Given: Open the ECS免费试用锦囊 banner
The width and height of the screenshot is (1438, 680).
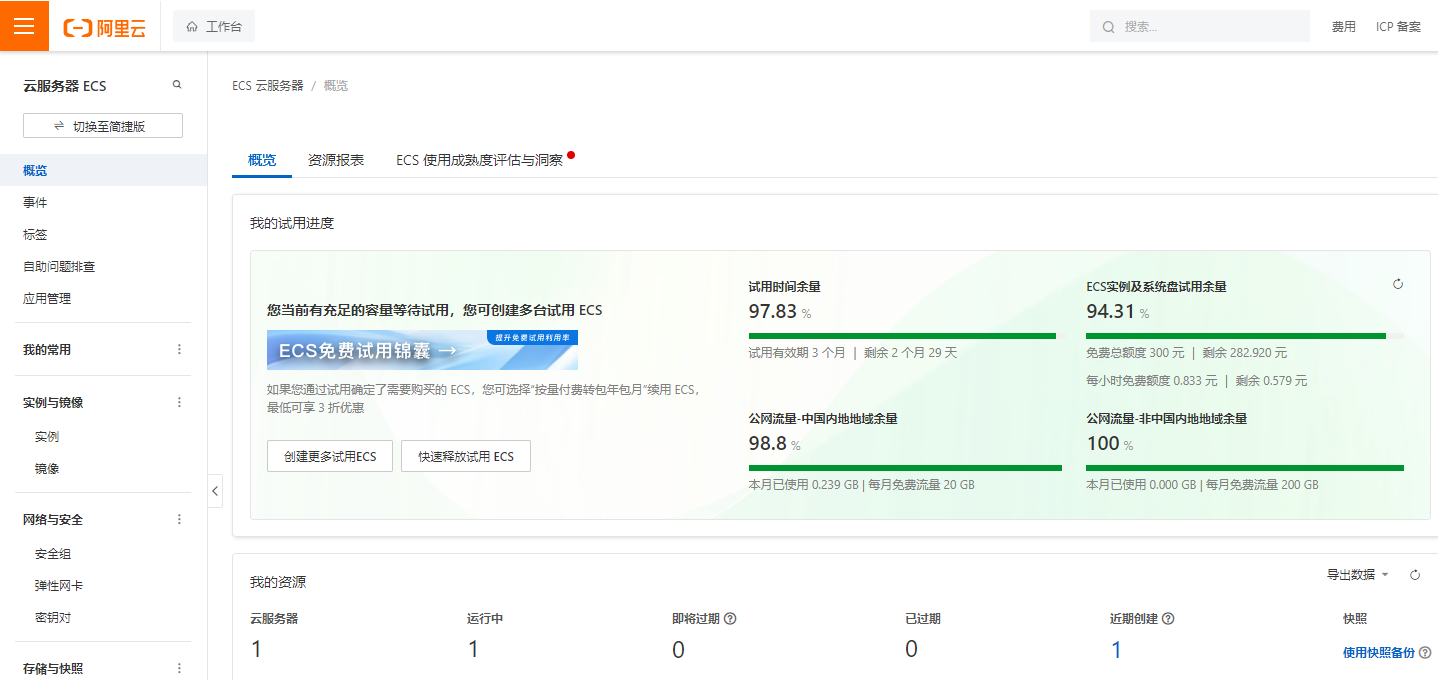Looking at the screenshot, I should [x=422, y=350].
